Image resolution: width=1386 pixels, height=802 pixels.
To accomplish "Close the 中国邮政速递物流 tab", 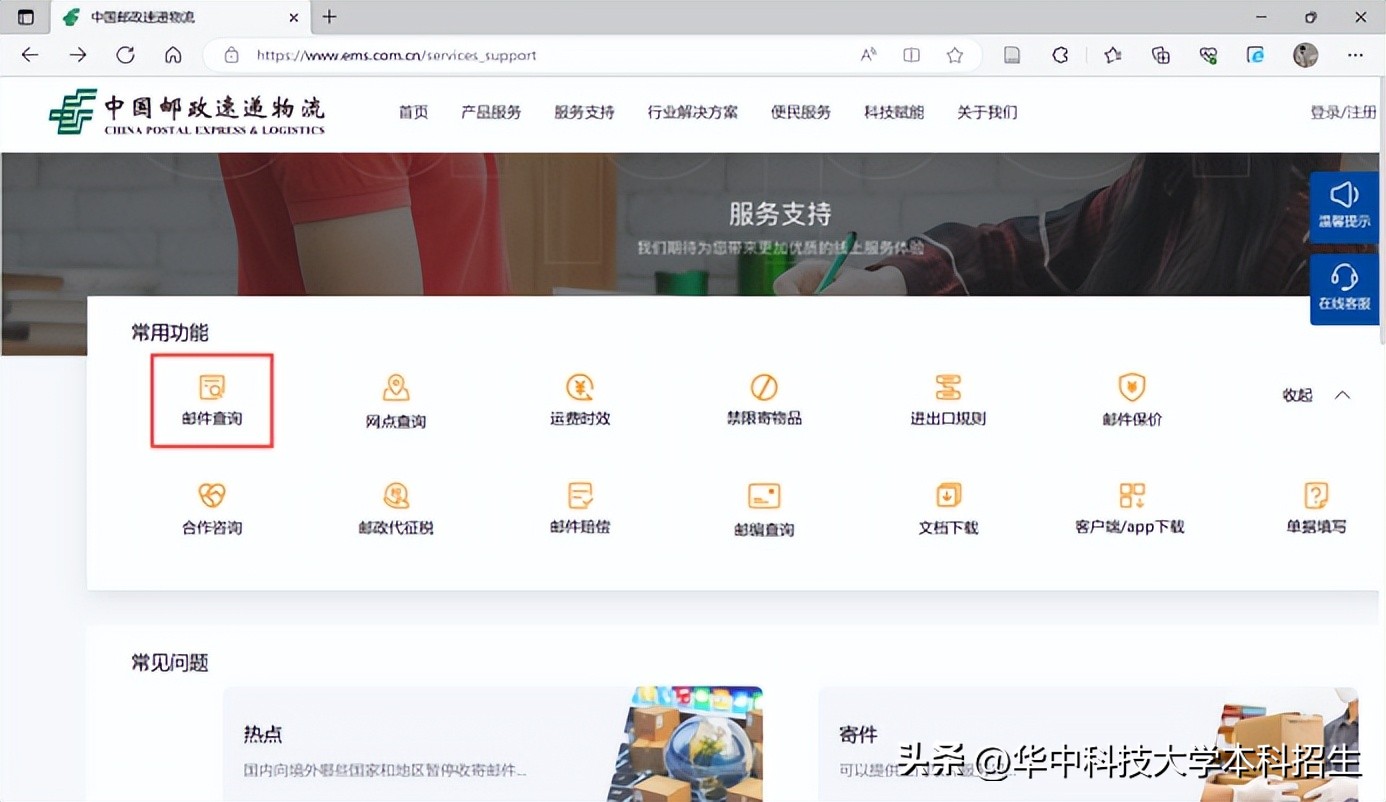I will pos(293,17).
